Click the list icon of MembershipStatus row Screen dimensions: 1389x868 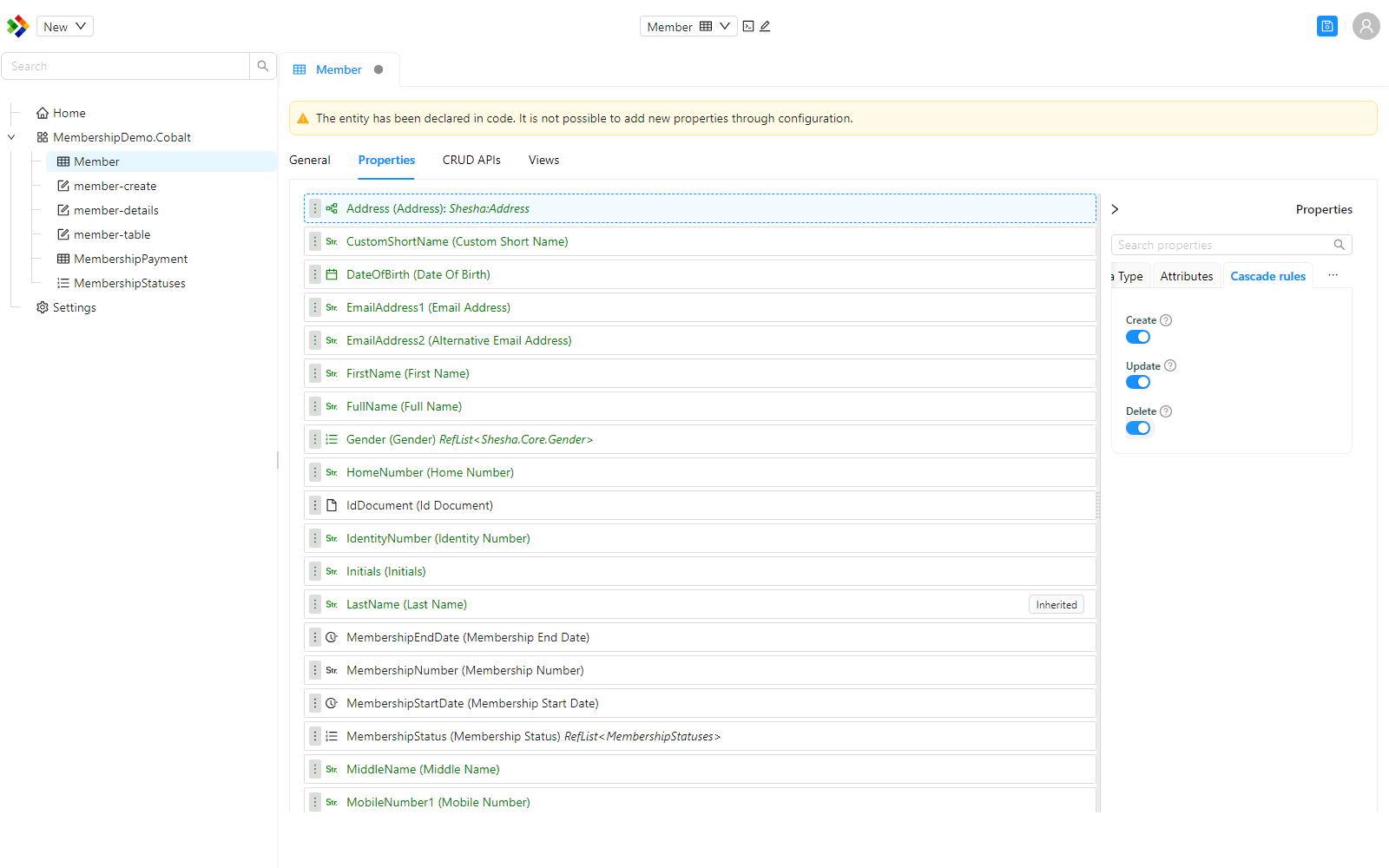point(332,736)
